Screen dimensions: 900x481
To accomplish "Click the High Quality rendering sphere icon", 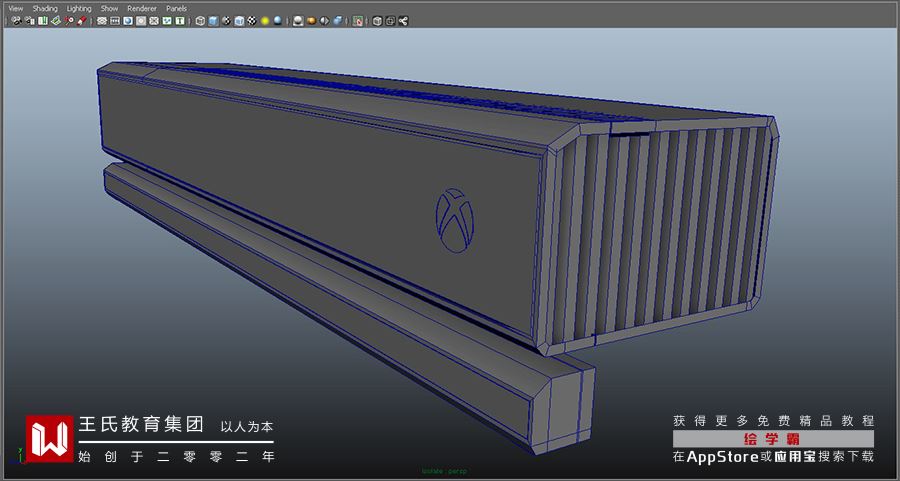I will pos(298,21).
